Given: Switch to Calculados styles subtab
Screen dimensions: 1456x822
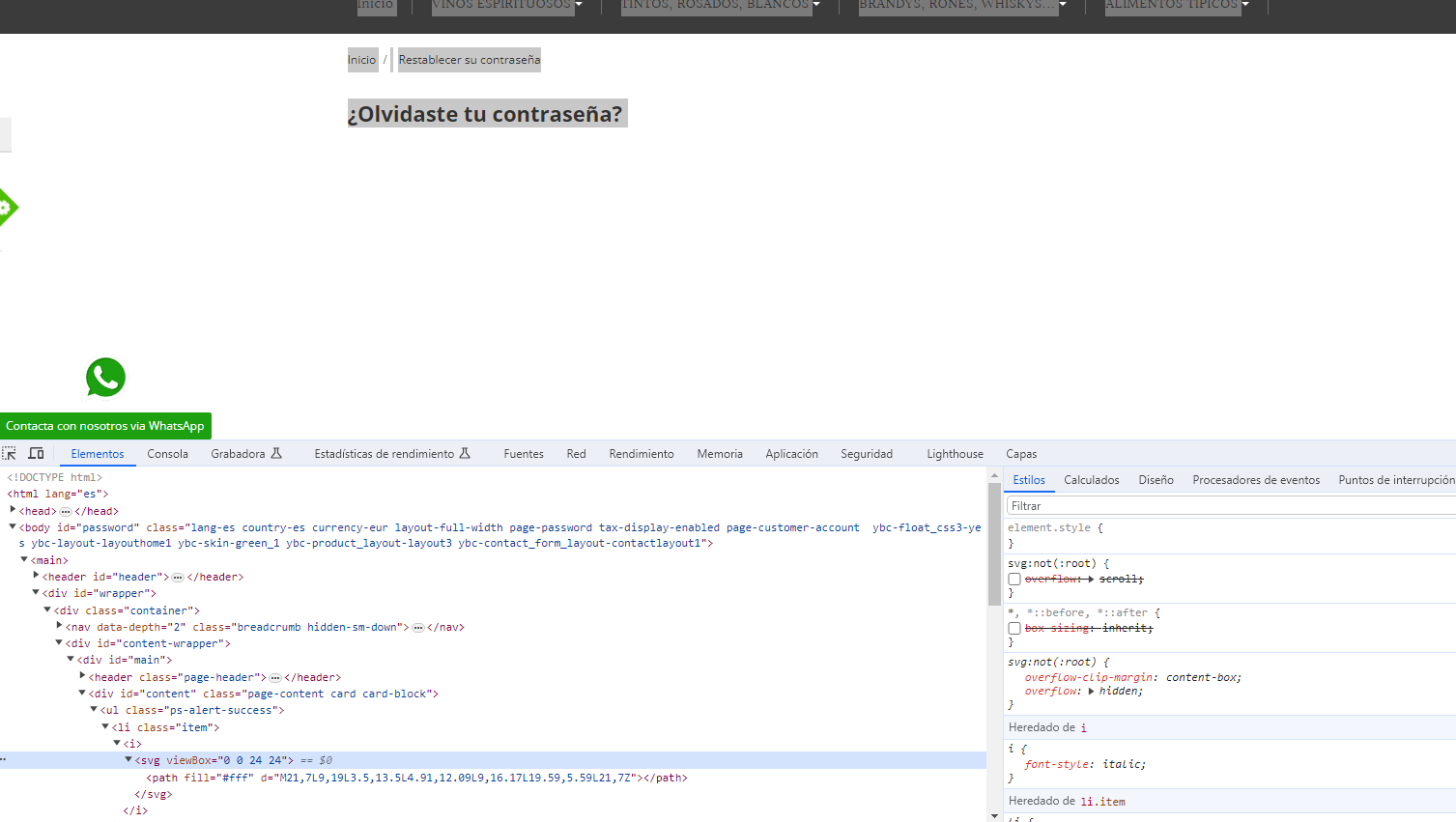Looking at the screenshot, I should (x=1092, y=479).
